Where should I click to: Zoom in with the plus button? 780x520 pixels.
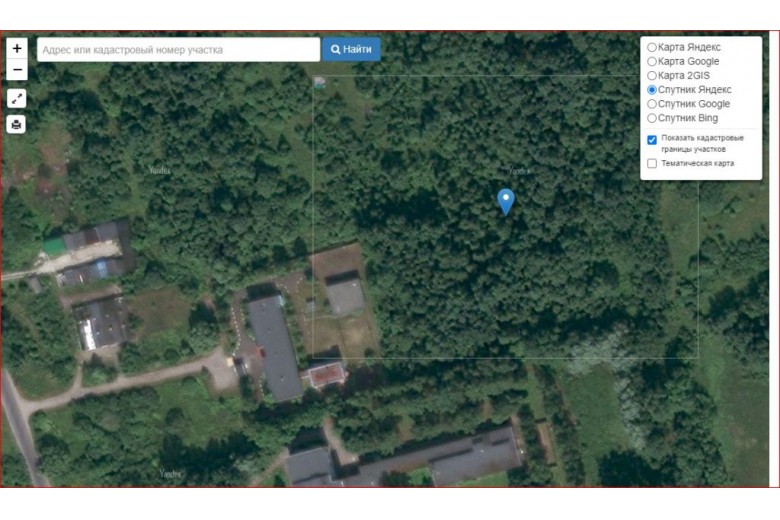17,48
